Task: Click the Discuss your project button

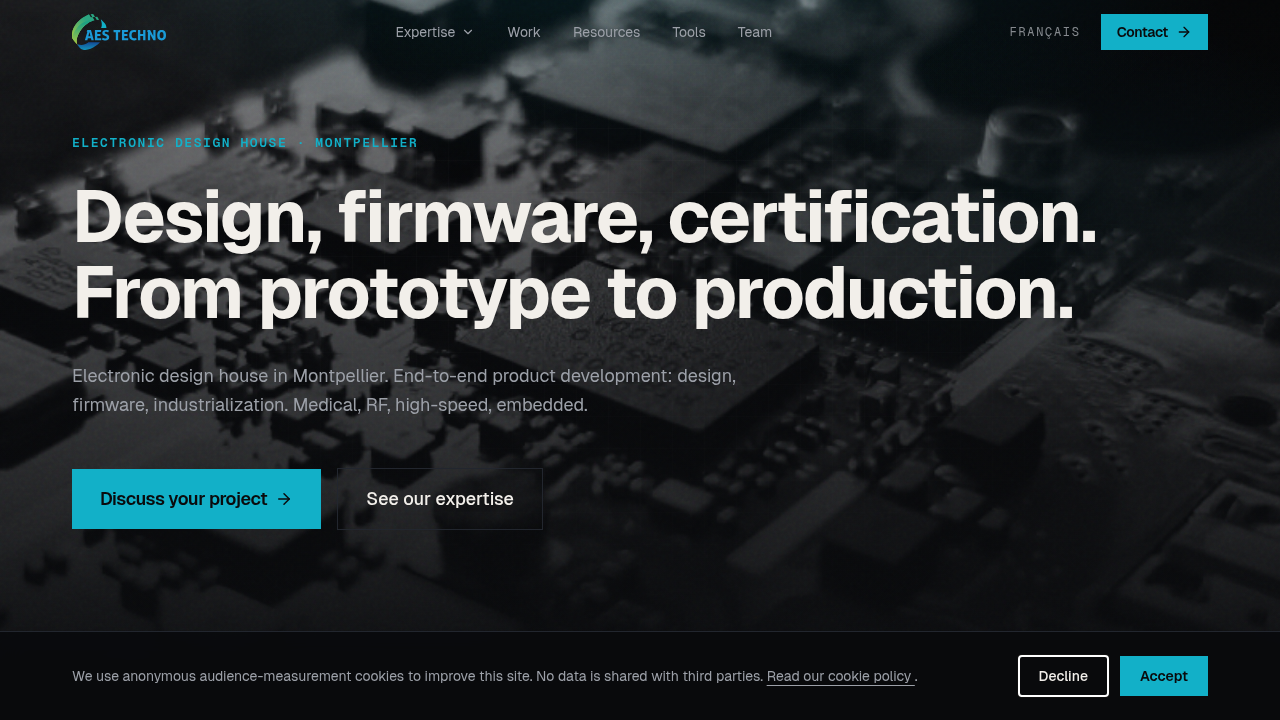Action: (196, 499)
